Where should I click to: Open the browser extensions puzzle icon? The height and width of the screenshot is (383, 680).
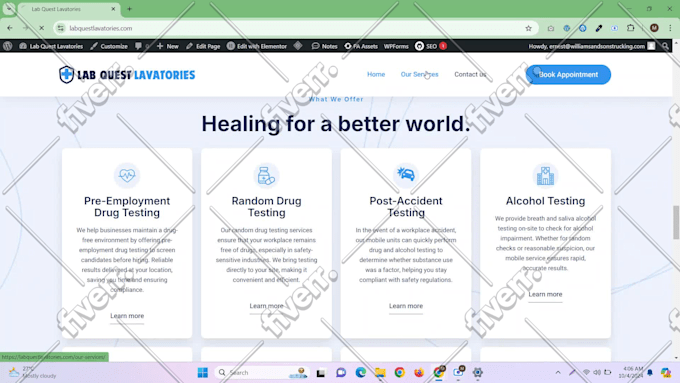point(631,28)
